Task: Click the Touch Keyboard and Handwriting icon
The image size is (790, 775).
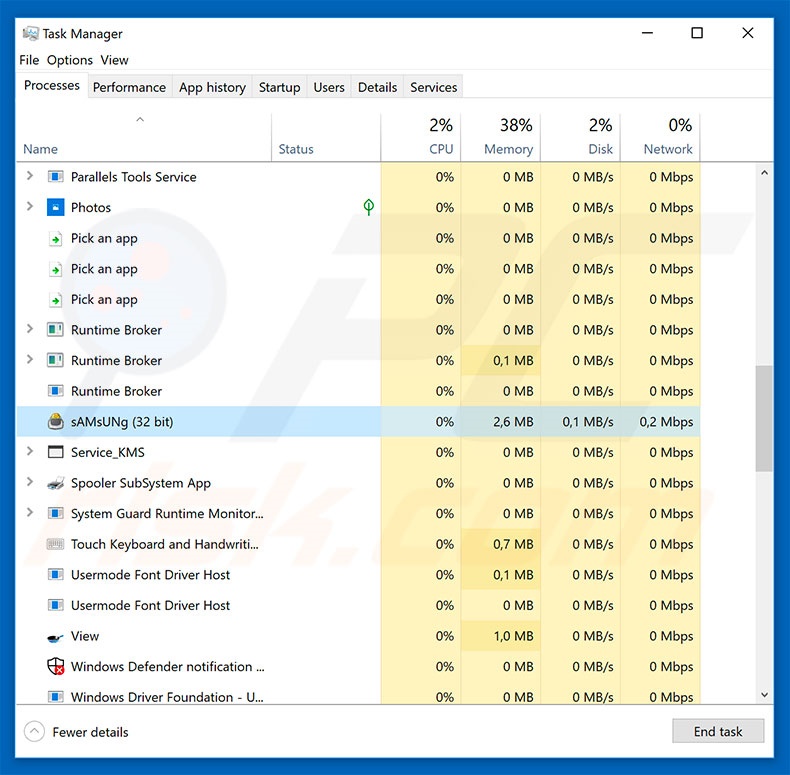Action: pyautogui.click(x=56, y=545)
